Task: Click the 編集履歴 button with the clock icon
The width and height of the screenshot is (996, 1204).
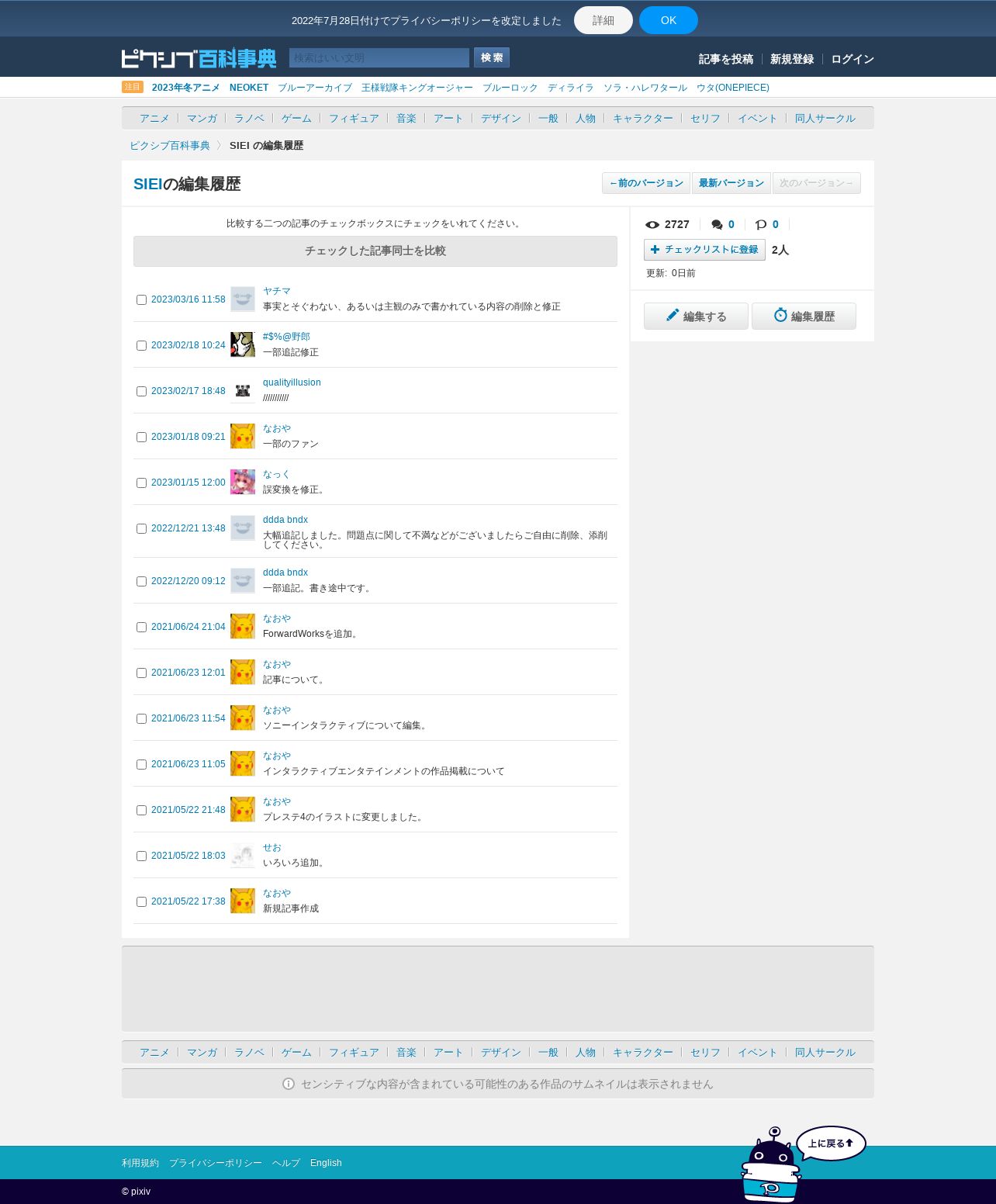Action: 804,317
